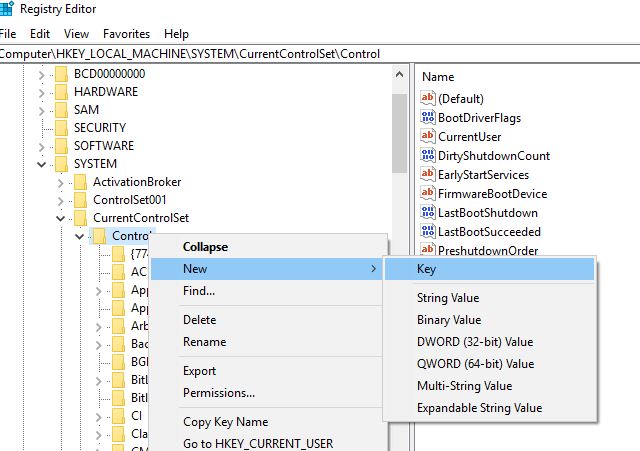The height and width of the screenshot is (451, 640).
Task: Click the DirtyShutdownCount DWORD value icon
Action: (429, 156)
